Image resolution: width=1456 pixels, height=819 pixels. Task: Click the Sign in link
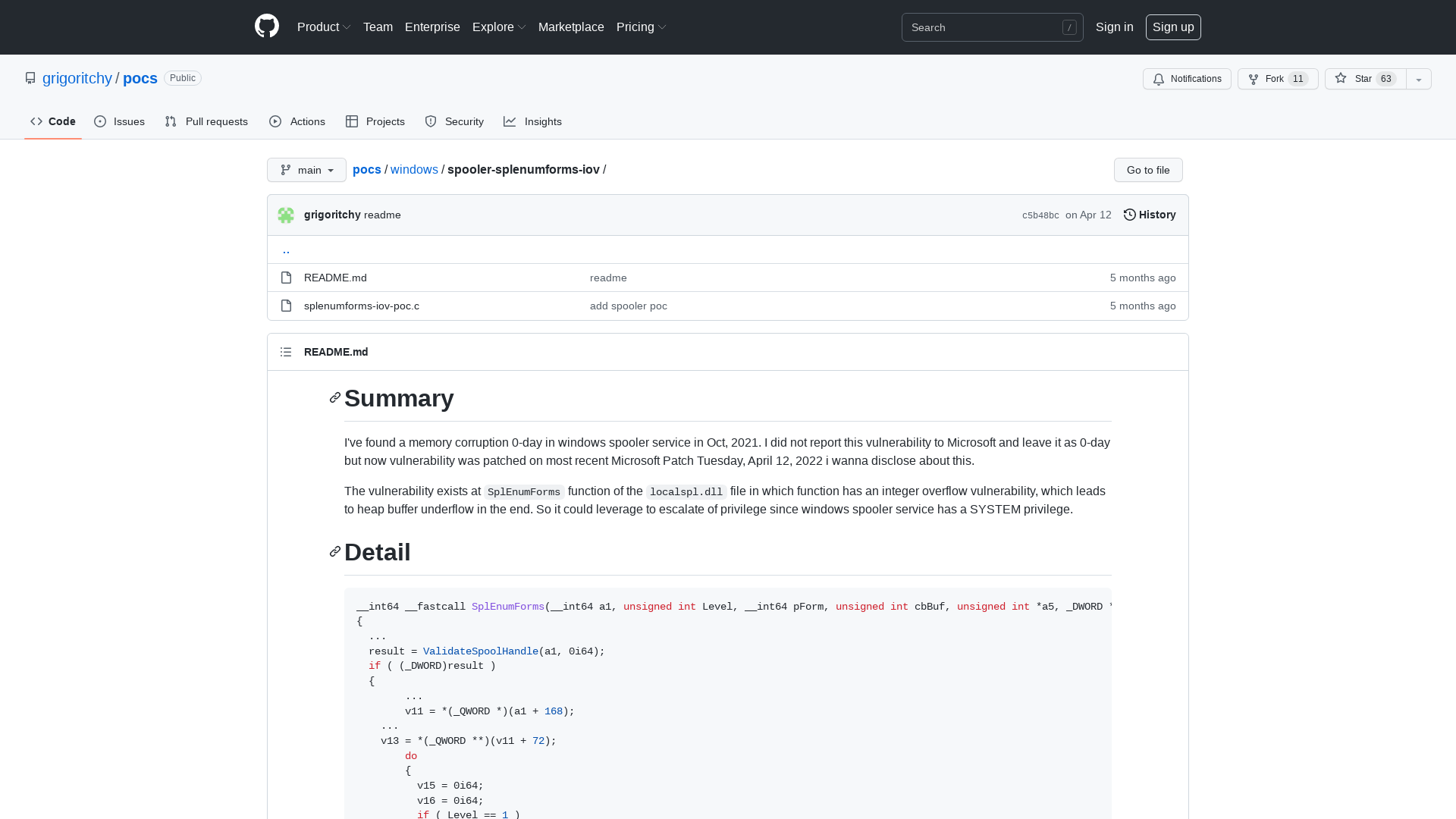pyautogui.click(x=1114, y=27)
